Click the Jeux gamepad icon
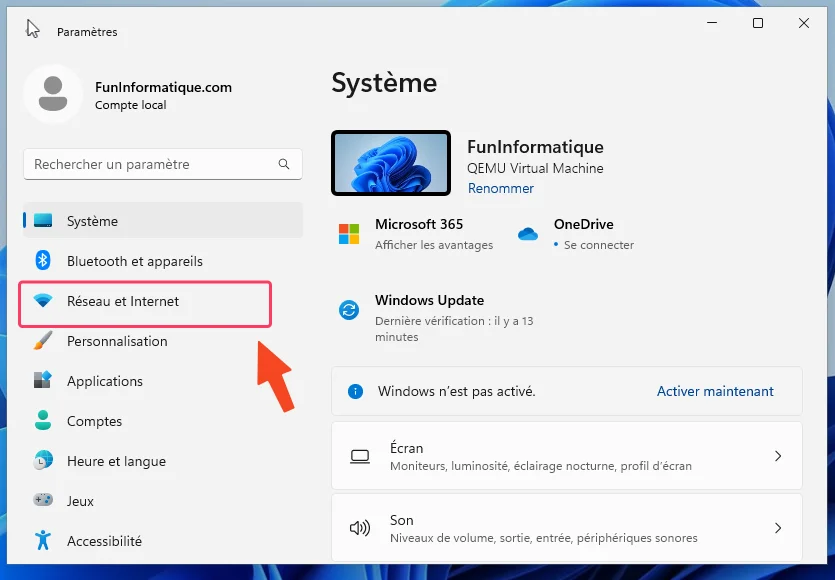Screen dimensions: 835x580 click(x=43, y=500)
